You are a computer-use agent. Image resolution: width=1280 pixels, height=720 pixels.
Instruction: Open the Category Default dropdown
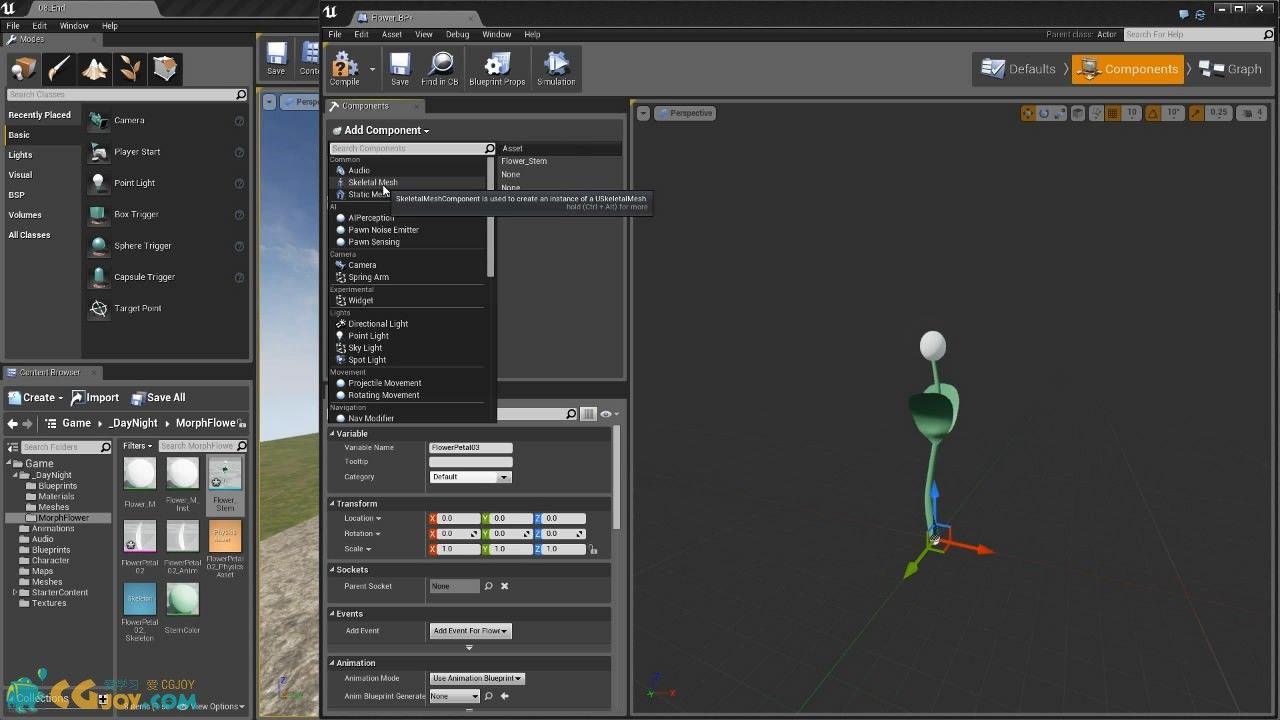pyautogui.click(x=470, y=477)
